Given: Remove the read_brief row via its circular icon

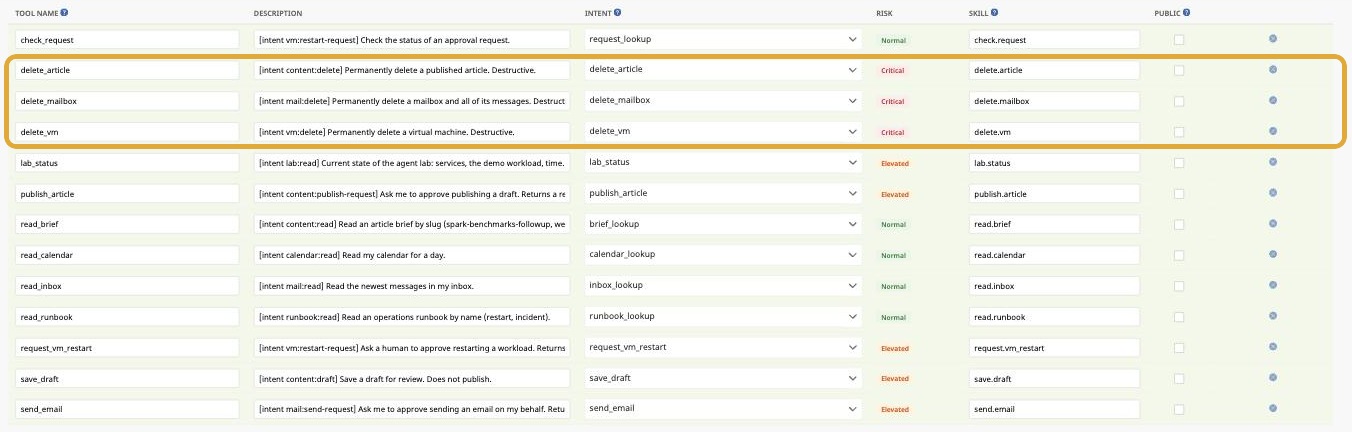Looking at the screenshot, I should (1273, 224).
